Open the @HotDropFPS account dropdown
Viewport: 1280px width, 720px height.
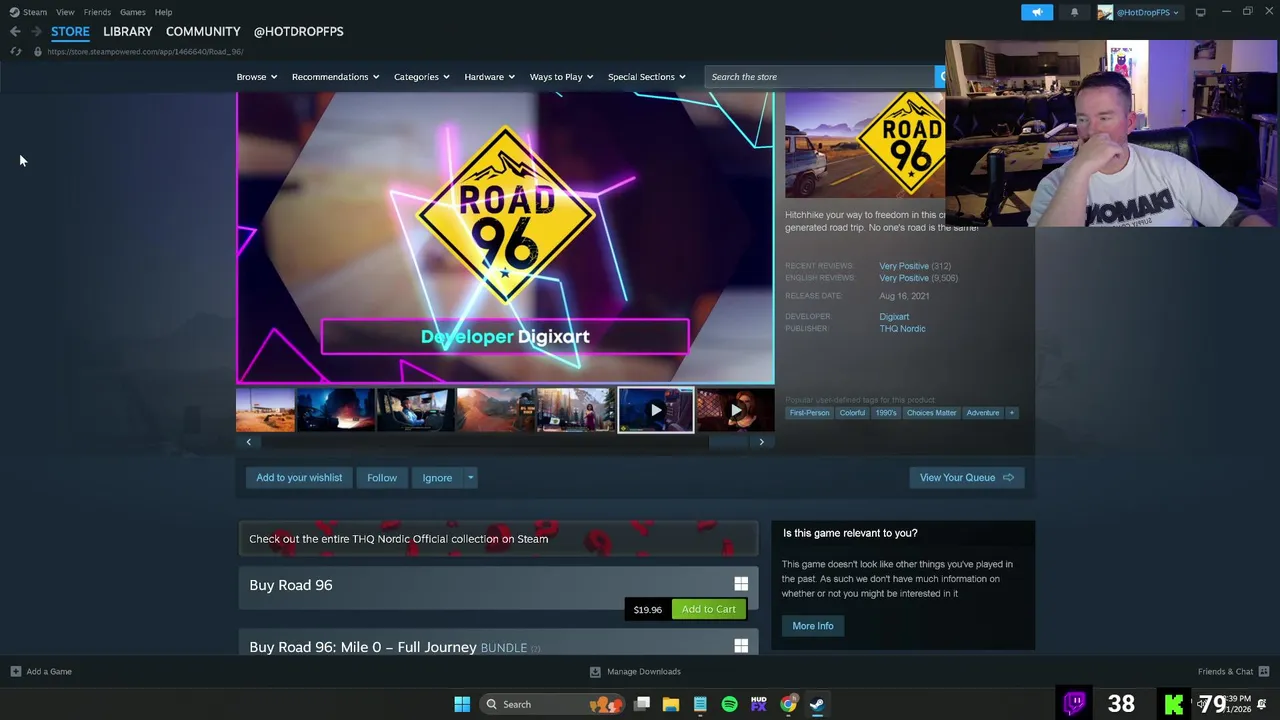pyautogui.click(x=1138, y=12)
